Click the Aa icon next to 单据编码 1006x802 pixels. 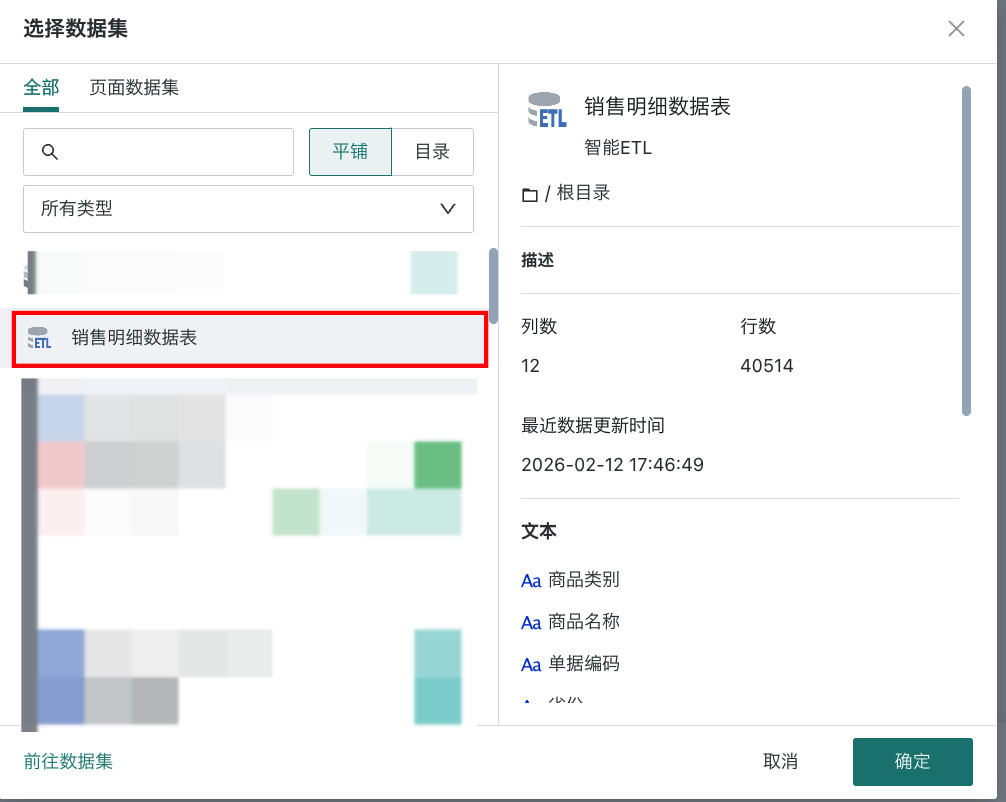pos(531,664)
